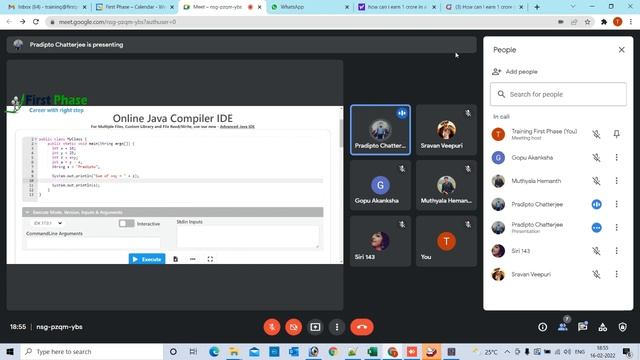Viewport: 640px width, 360px height.
Task: Go back with the browser Back arrow
Action: click(9, 22)
